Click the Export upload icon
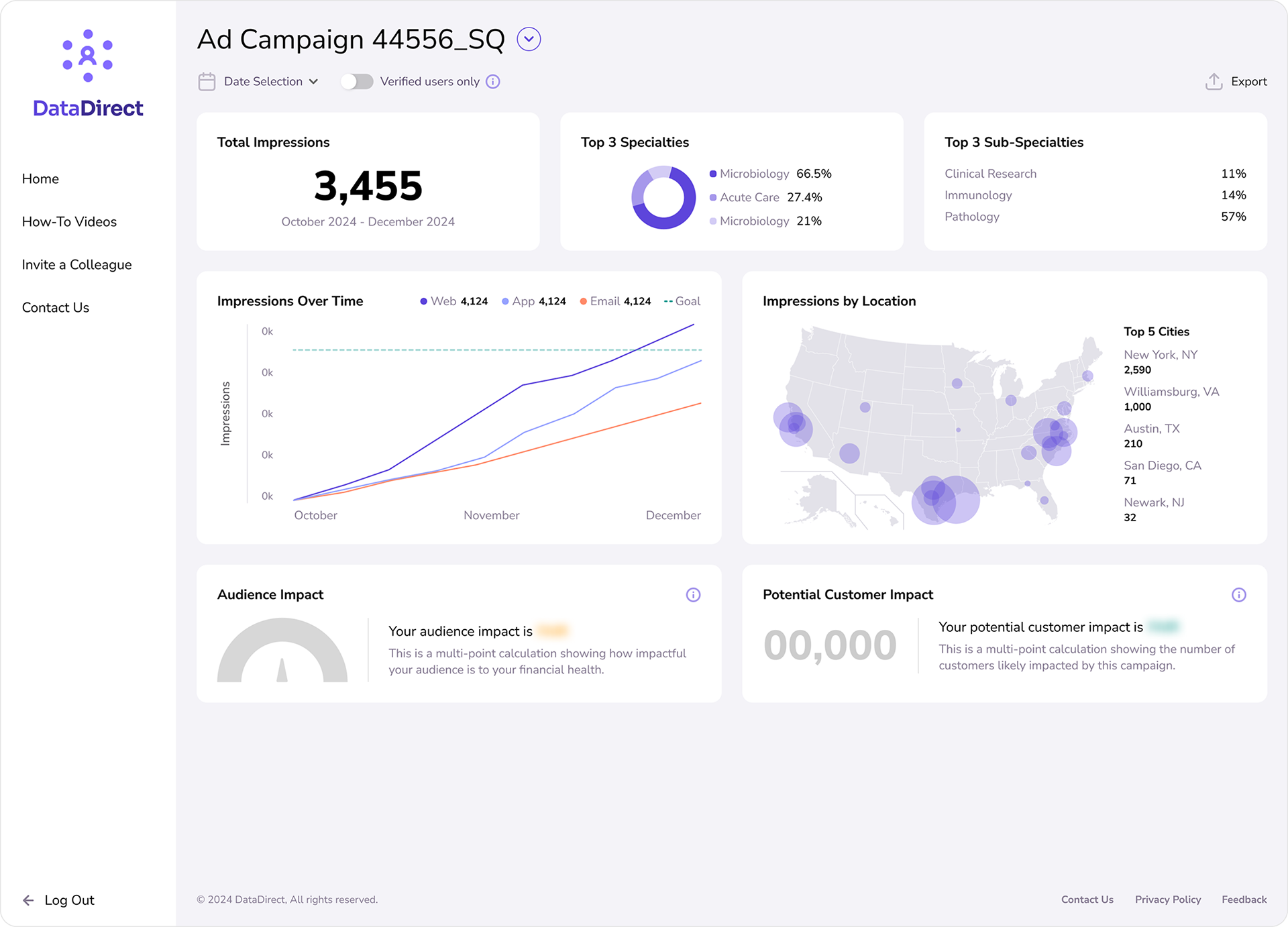The image size is (1288, 927). click(1214, 82)
